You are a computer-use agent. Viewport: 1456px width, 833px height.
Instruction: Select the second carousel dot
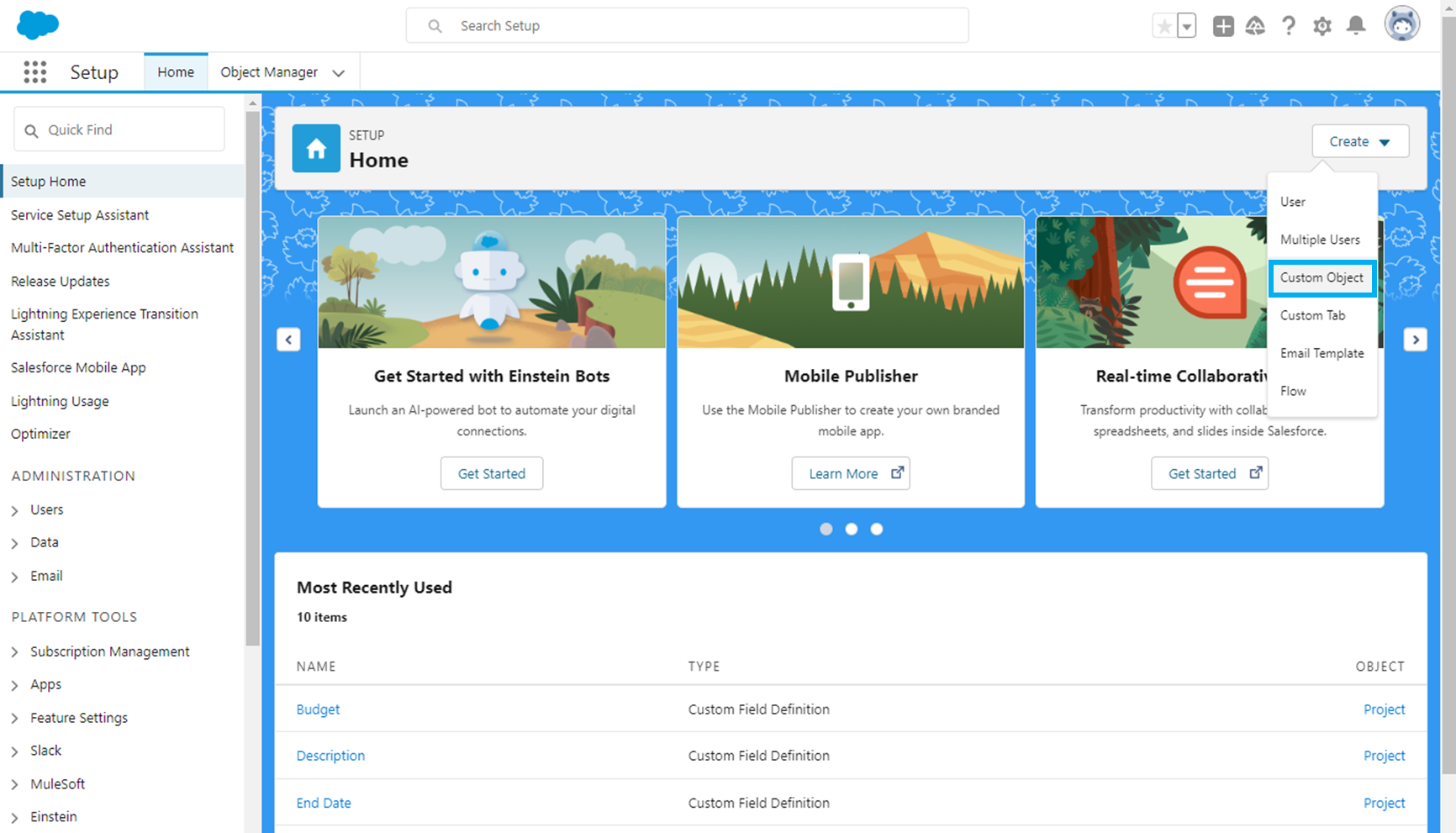(x=852, y=529)
